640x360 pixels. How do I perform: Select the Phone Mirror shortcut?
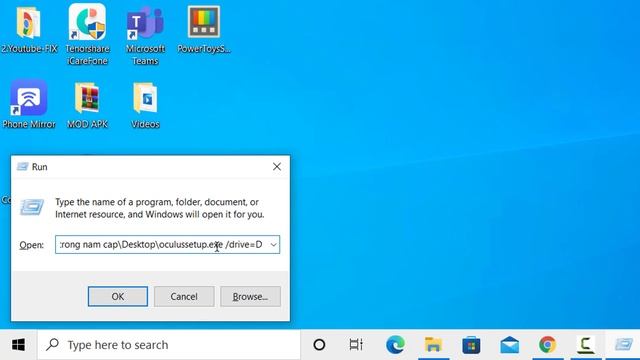tap(29, 104)
